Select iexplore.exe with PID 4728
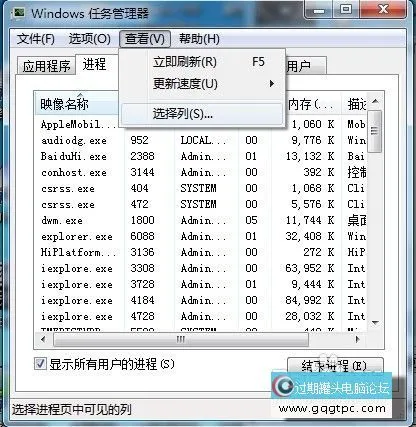The height and width of the screenshot is (427, 416). pyautogui.click(x=201, y=316)
